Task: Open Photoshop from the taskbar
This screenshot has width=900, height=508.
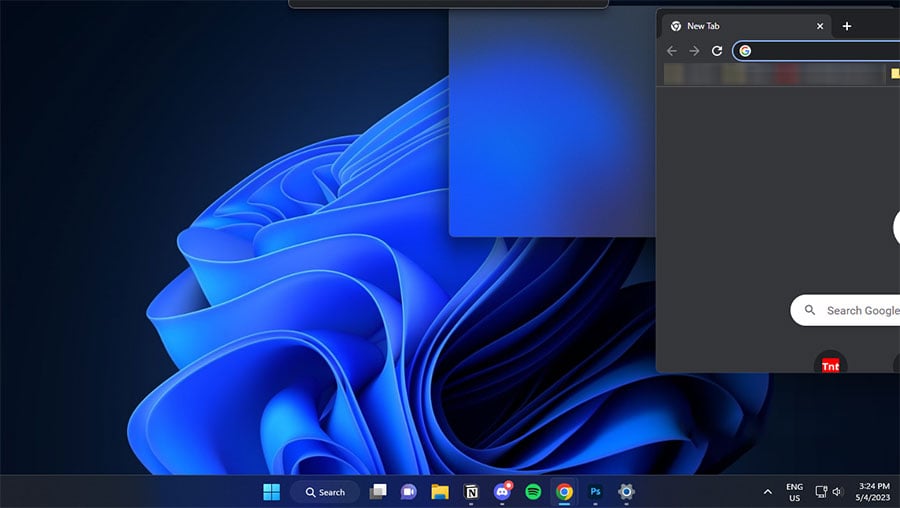Action: pyautogui.click(x=595, y=492)
